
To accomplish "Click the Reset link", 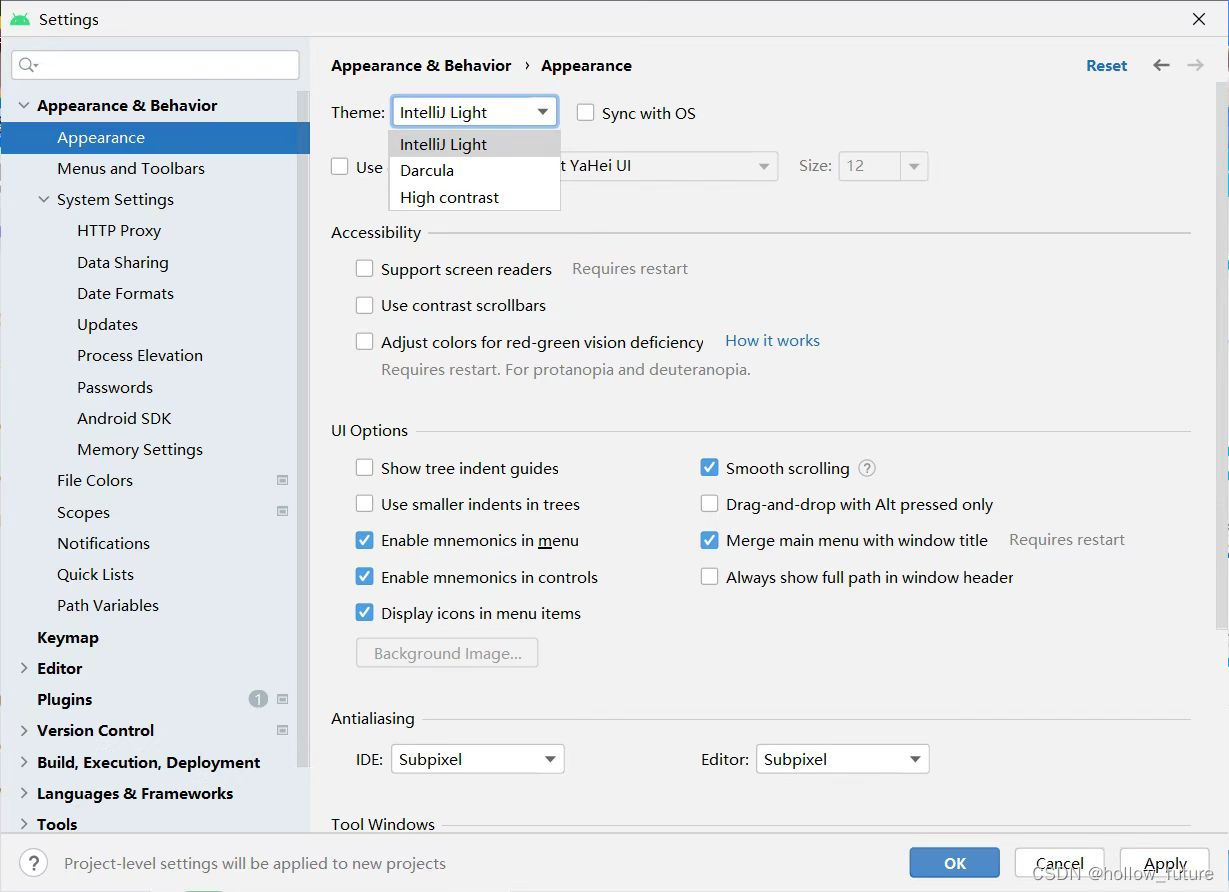I will click(1106, 65).
